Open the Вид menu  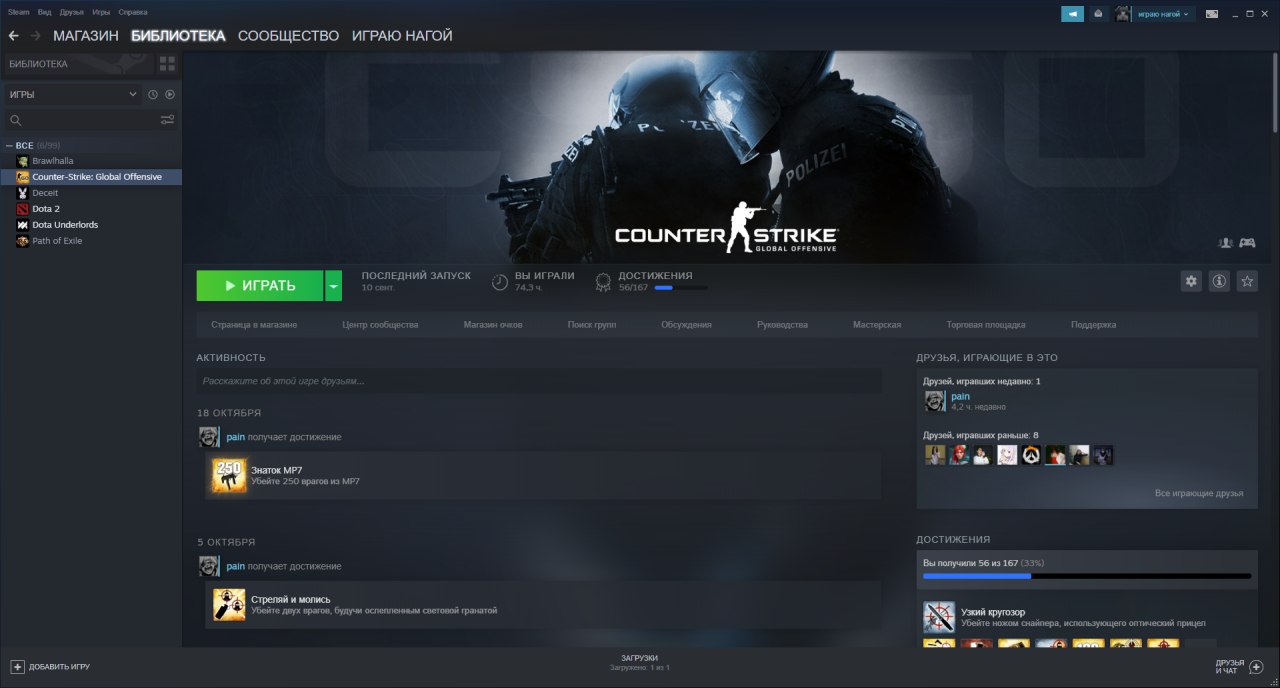[x=45, y=12]
